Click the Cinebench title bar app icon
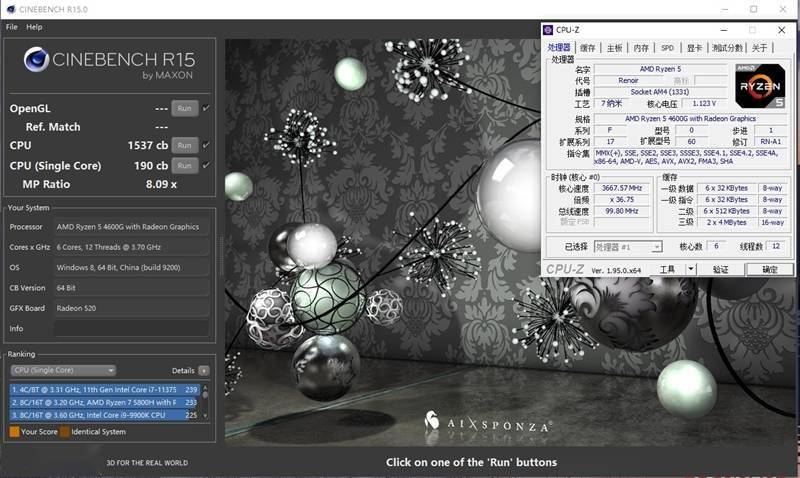Image resolution: width=800 pixels, height=478 pixels. click(11, 9)
